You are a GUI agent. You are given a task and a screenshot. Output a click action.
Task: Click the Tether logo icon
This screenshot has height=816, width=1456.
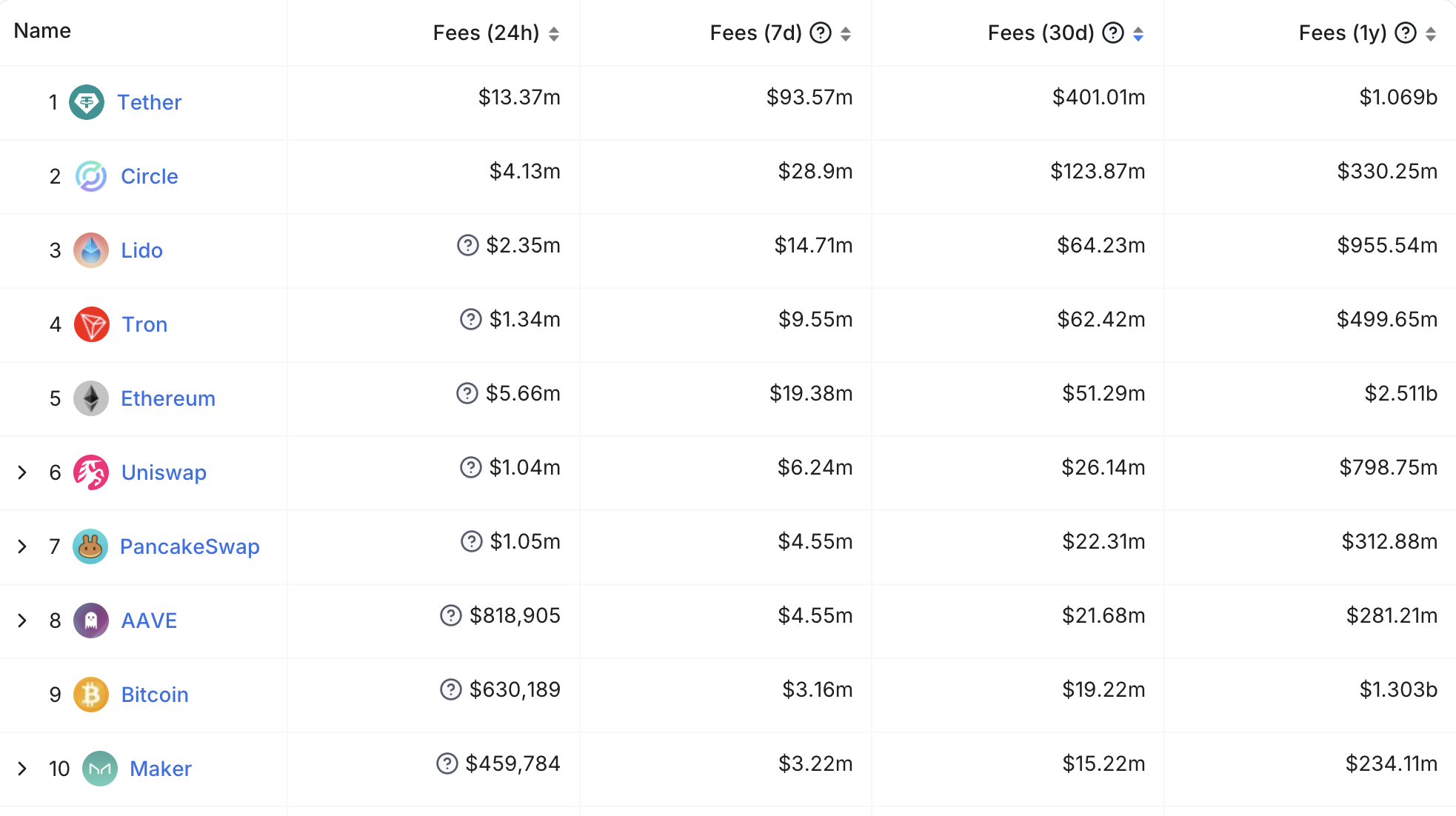pyautogui.click(x=87, y=102)
